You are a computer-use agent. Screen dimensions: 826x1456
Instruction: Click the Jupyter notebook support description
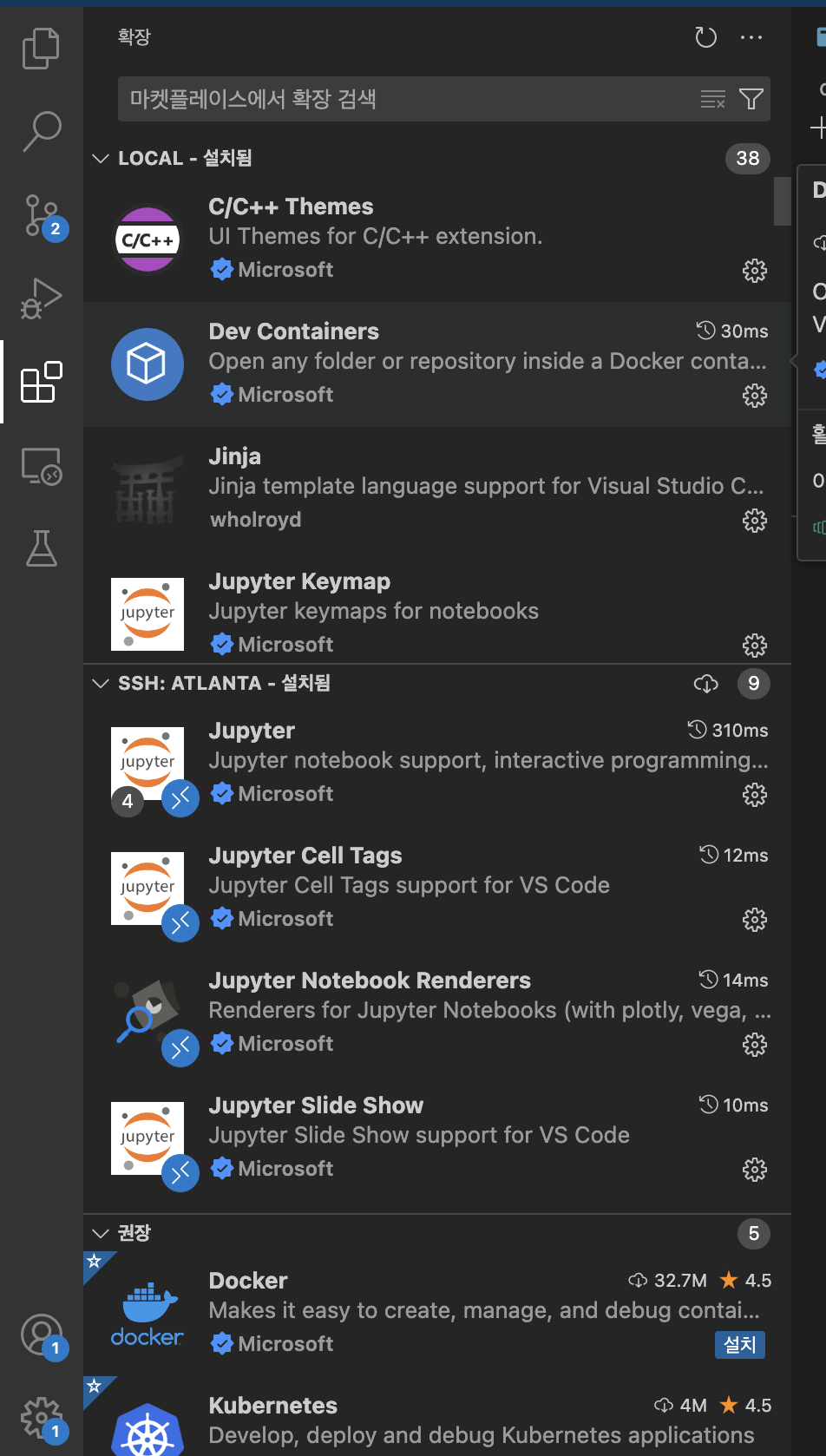tap(488, 760)
